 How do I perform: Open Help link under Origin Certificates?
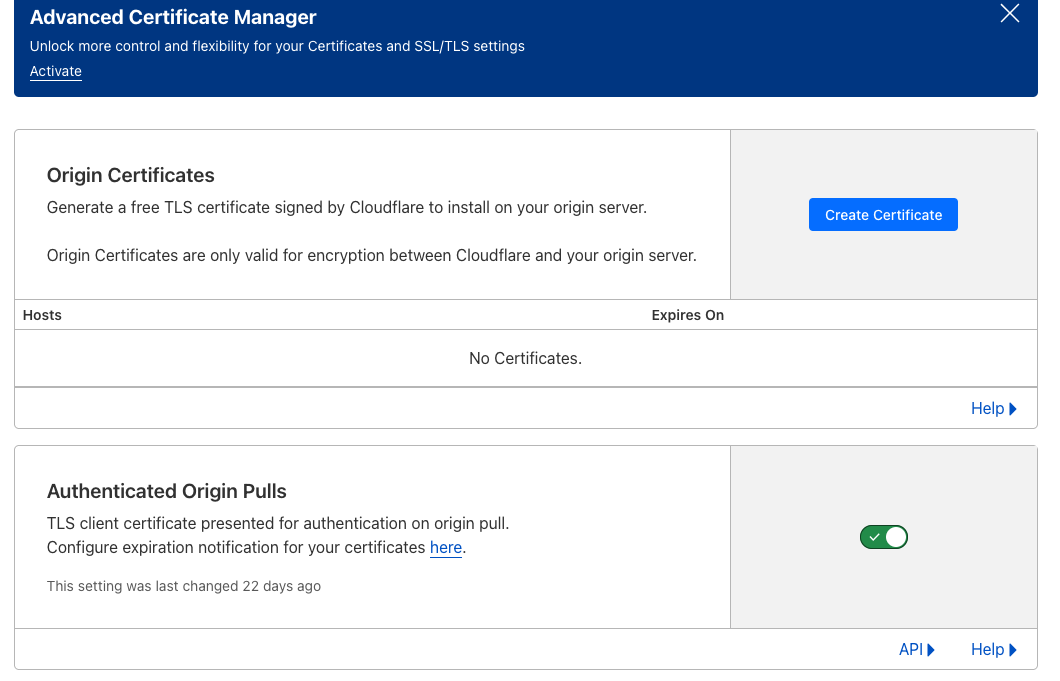987,408
